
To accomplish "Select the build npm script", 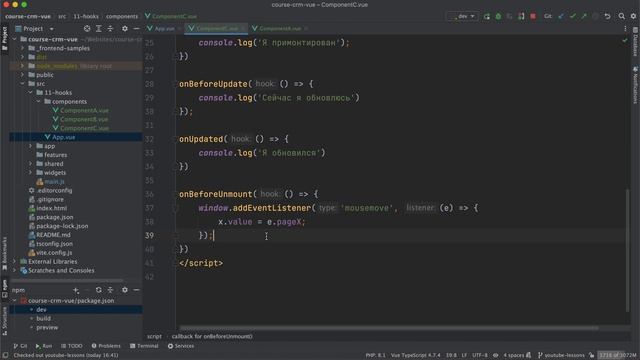I will pos(43,318).
